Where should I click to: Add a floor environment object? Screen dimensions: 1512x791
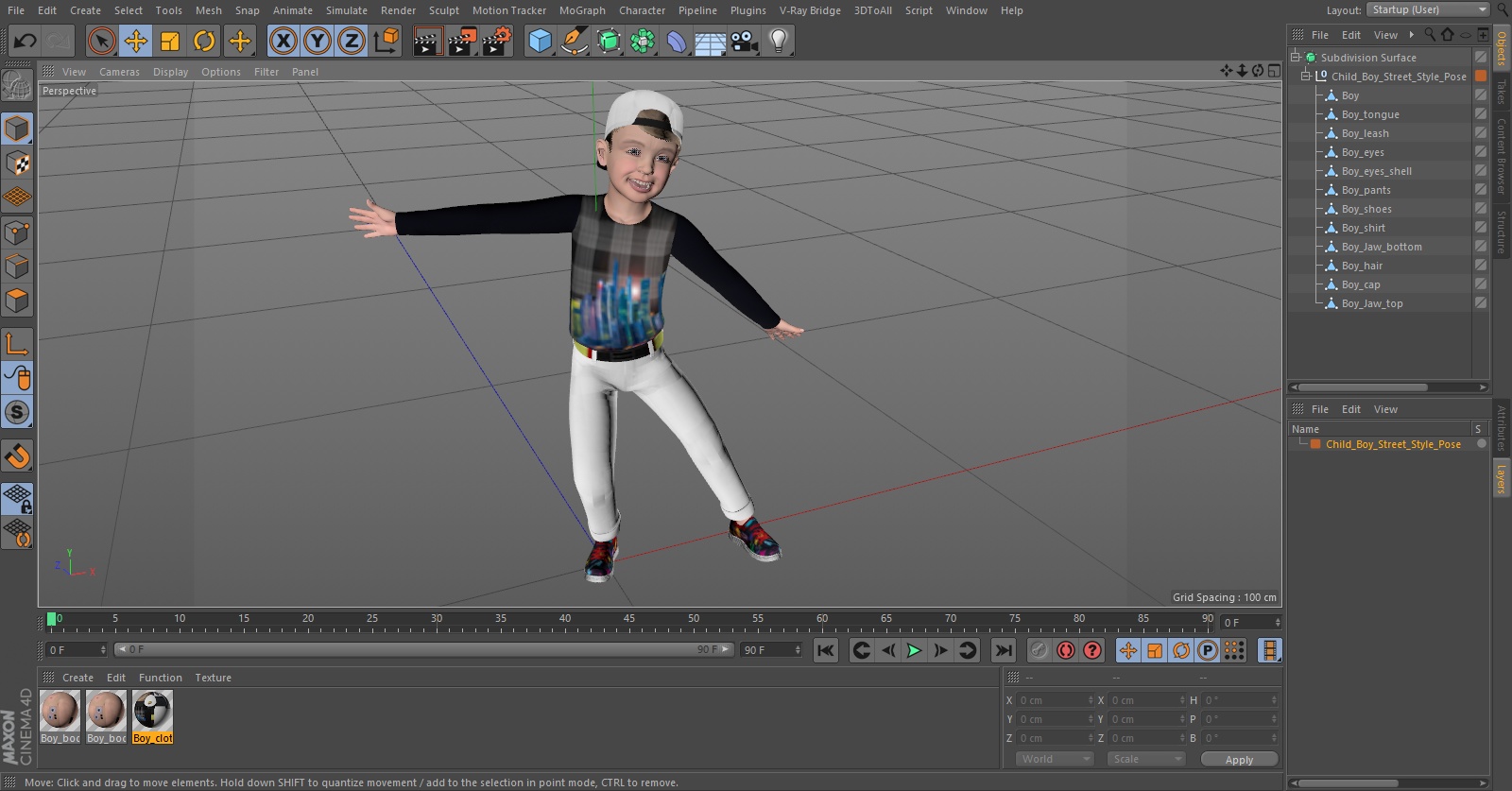(710, 41)
